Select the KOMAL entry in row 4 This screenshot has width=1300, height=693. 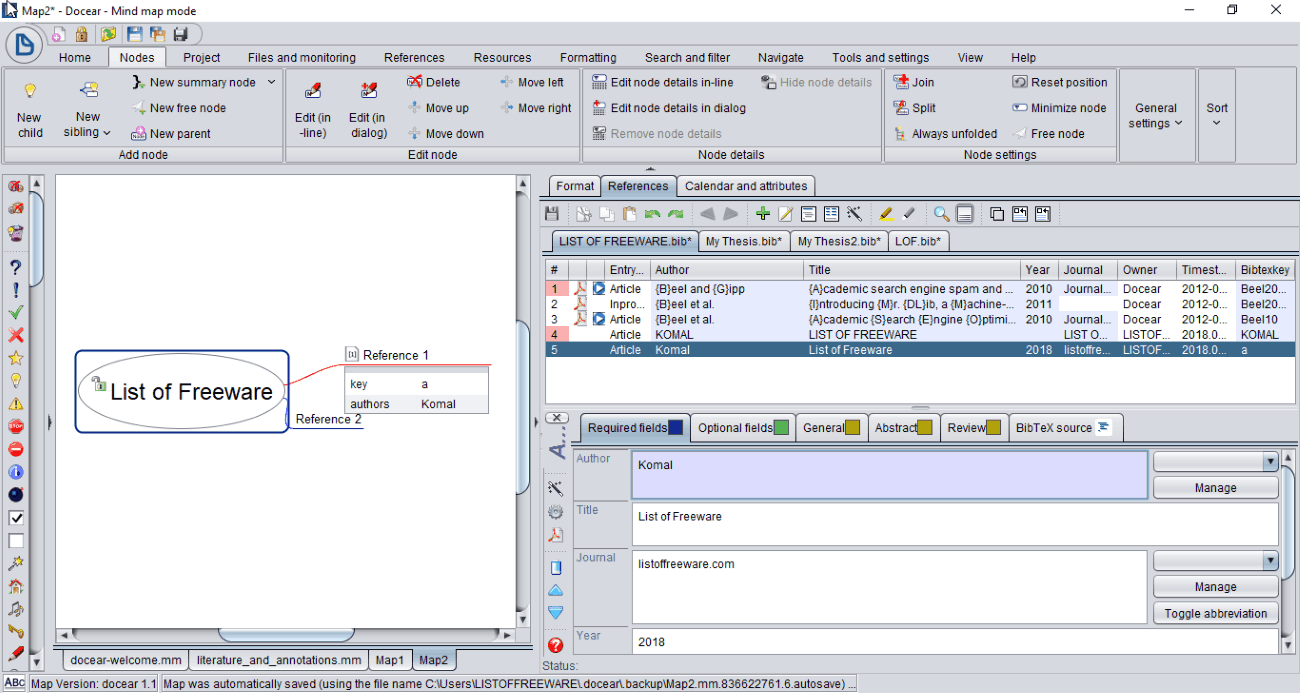pos(920,335)
